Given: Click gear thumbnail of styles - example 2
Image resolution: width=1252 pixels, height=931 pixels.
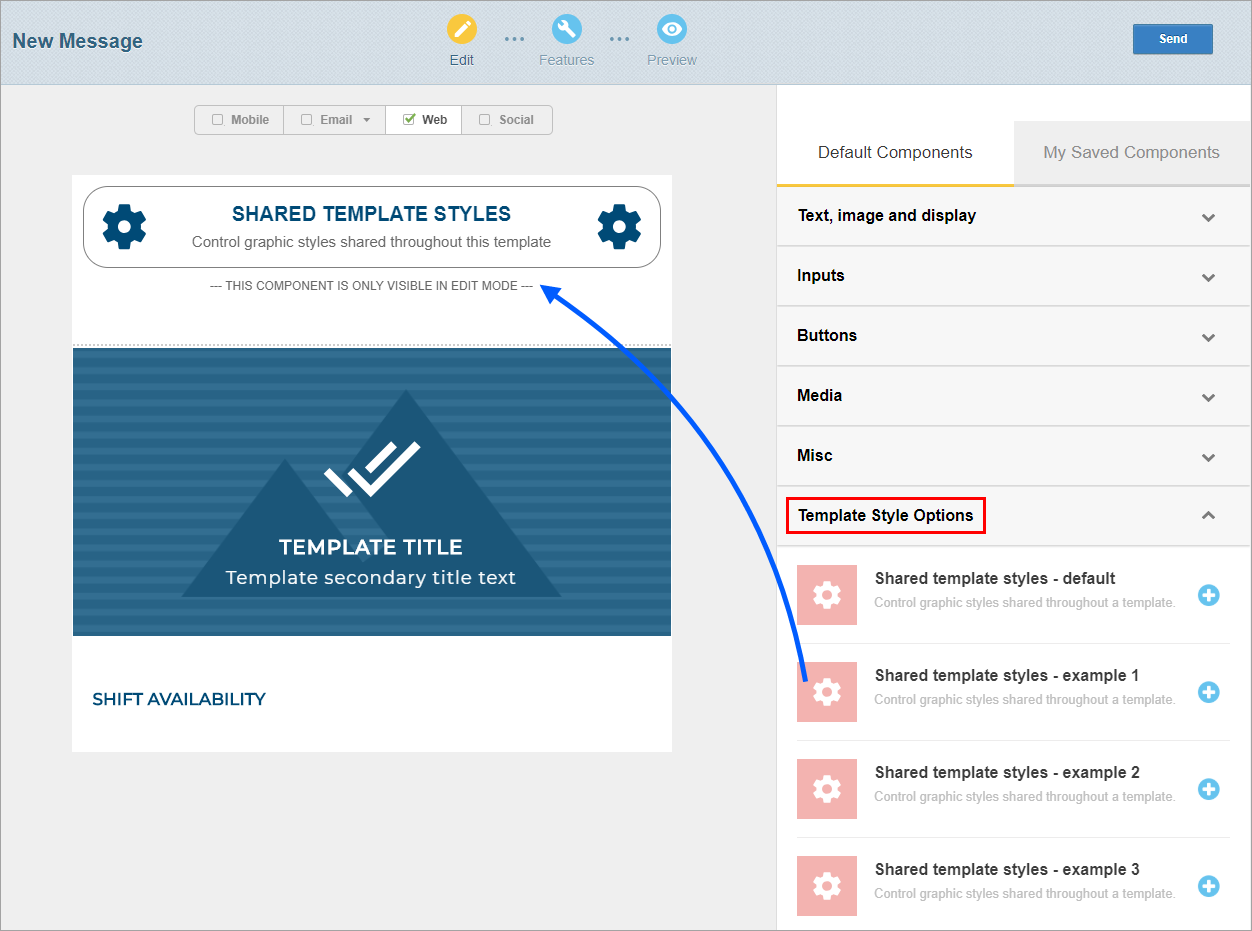Looking at the screenshot, I should pos(827,789).
